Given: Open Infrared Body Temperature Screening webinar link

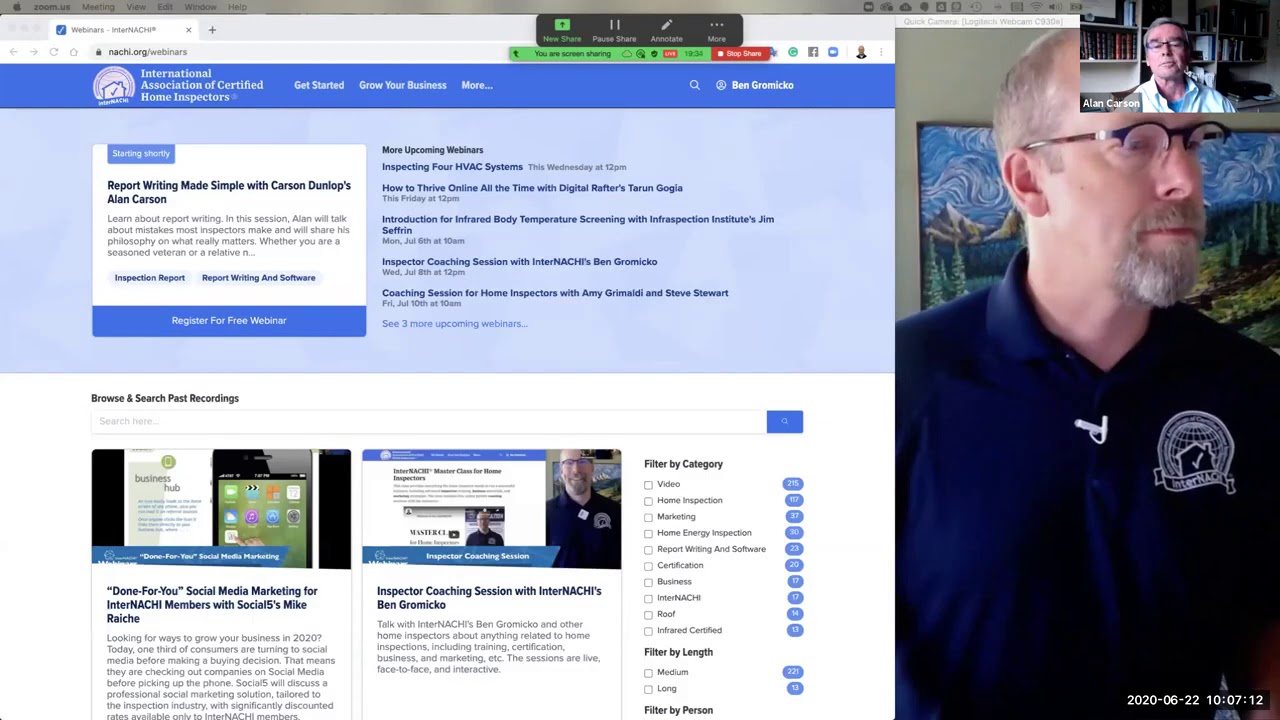Looking at the screenshot, I should point(578,224).
